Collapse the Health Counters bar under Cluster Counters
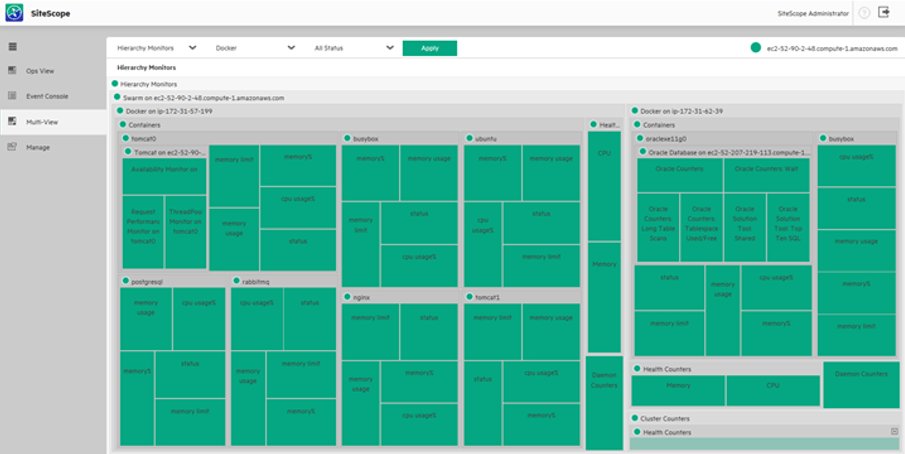This screenshot has height=454, width=905. (894, 432)
